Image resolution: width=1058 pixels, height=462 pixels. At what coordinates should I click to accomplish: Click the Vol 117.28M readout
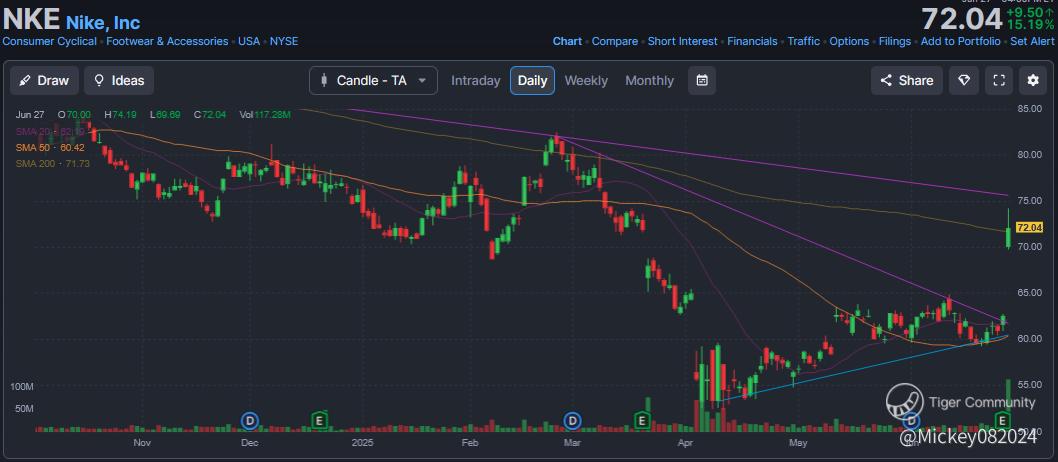pyautogui.click(x=265, y=115)
